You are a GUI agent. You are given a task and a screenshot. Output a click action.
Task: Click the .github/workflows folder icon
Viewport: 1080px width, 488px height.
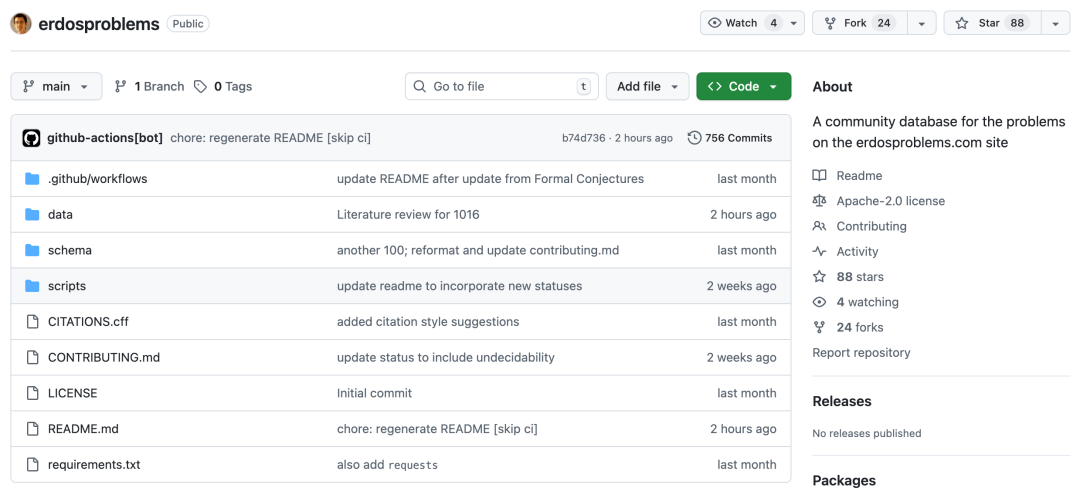[31, 179]
